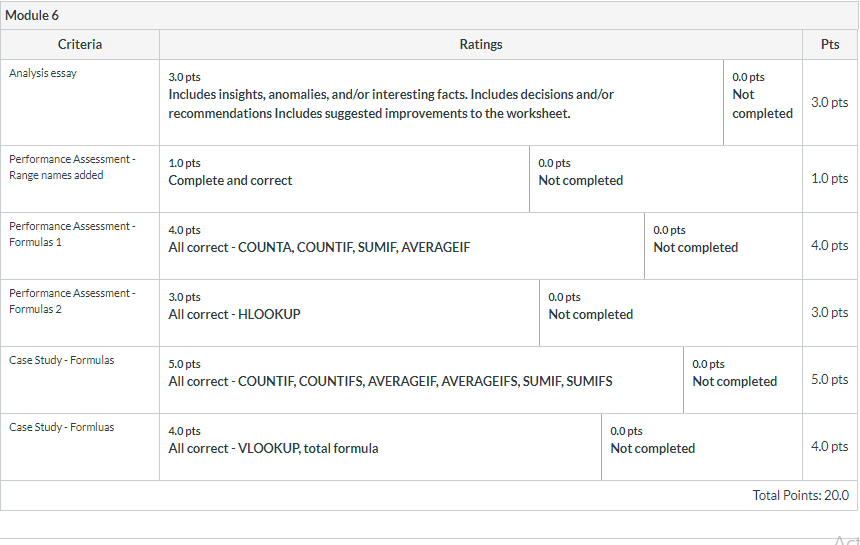Click the Ratings column header
The width and height of the screenshot is (860, 545).
[x=481, y=44]
